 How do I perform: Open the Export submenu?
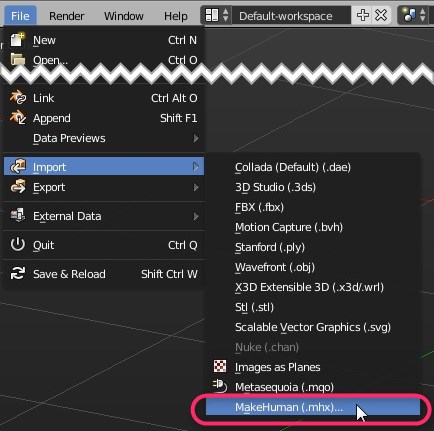[104, 187]
